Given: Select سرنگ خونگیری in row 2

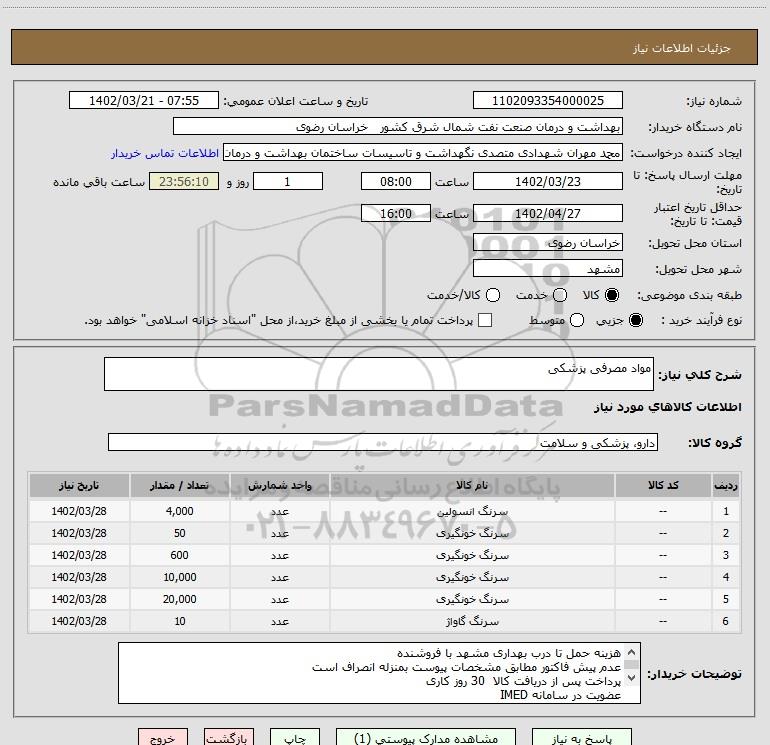Looking at the screenshot, I should [472, 533].
